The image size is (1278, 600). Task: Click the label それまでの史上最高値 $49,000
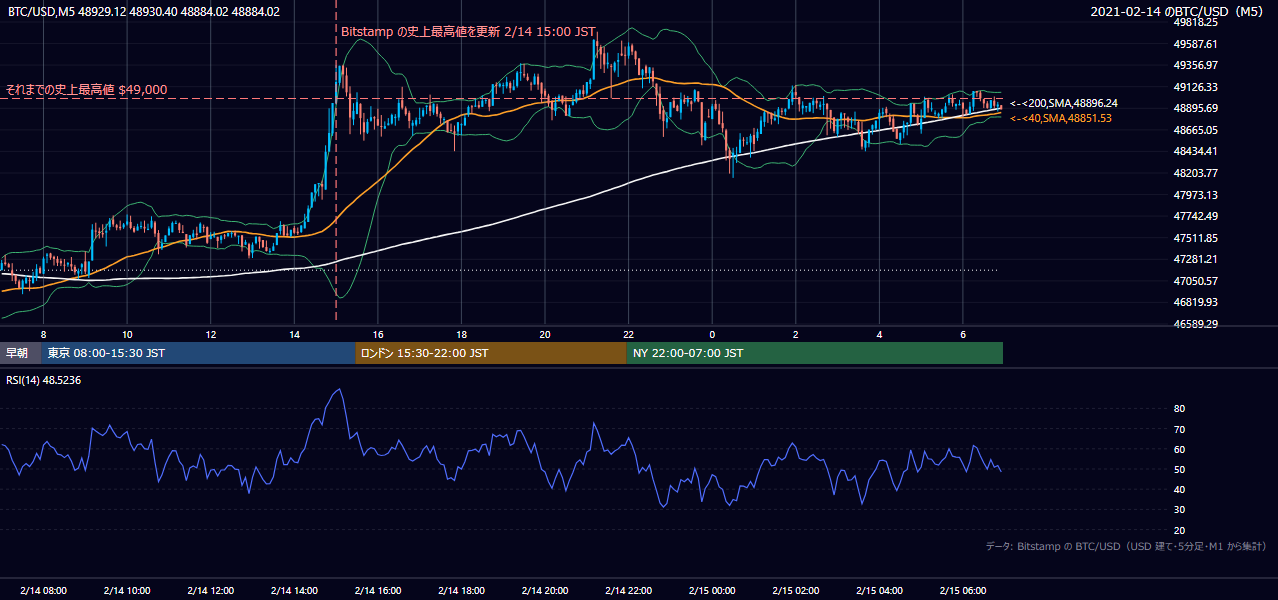tap(86, 89)
